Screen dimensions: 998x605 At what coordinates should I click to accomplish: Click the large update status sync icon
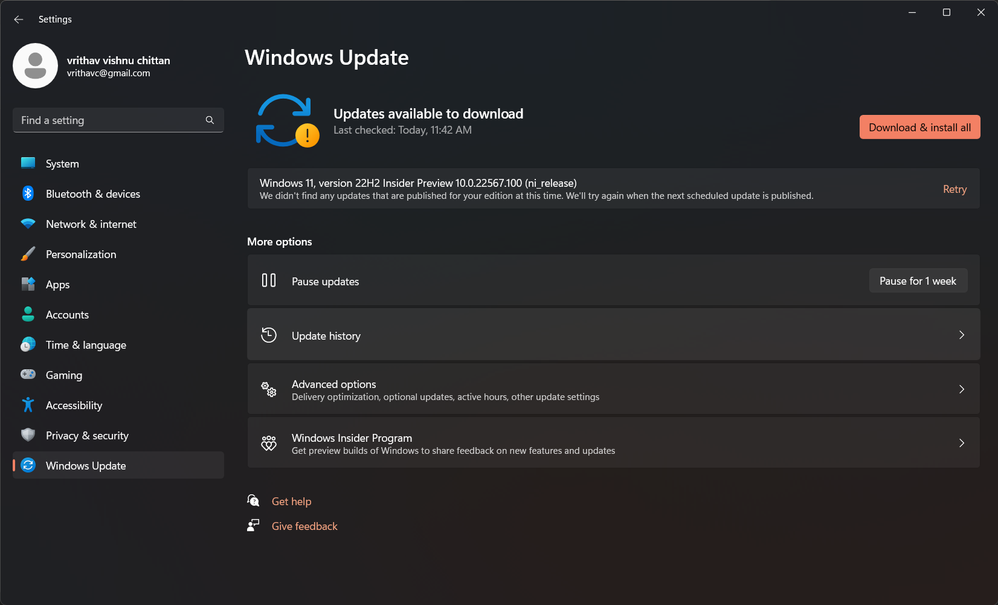287,121
